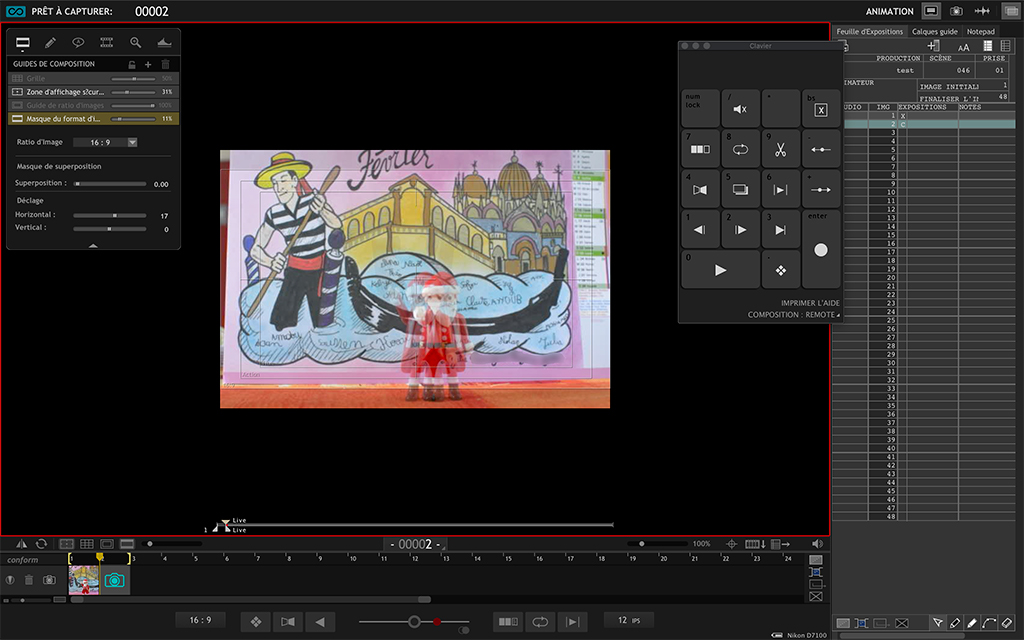1024x640 pixels.
Task: Toggle Masque du format d'image guide
Action: (18, 119)
